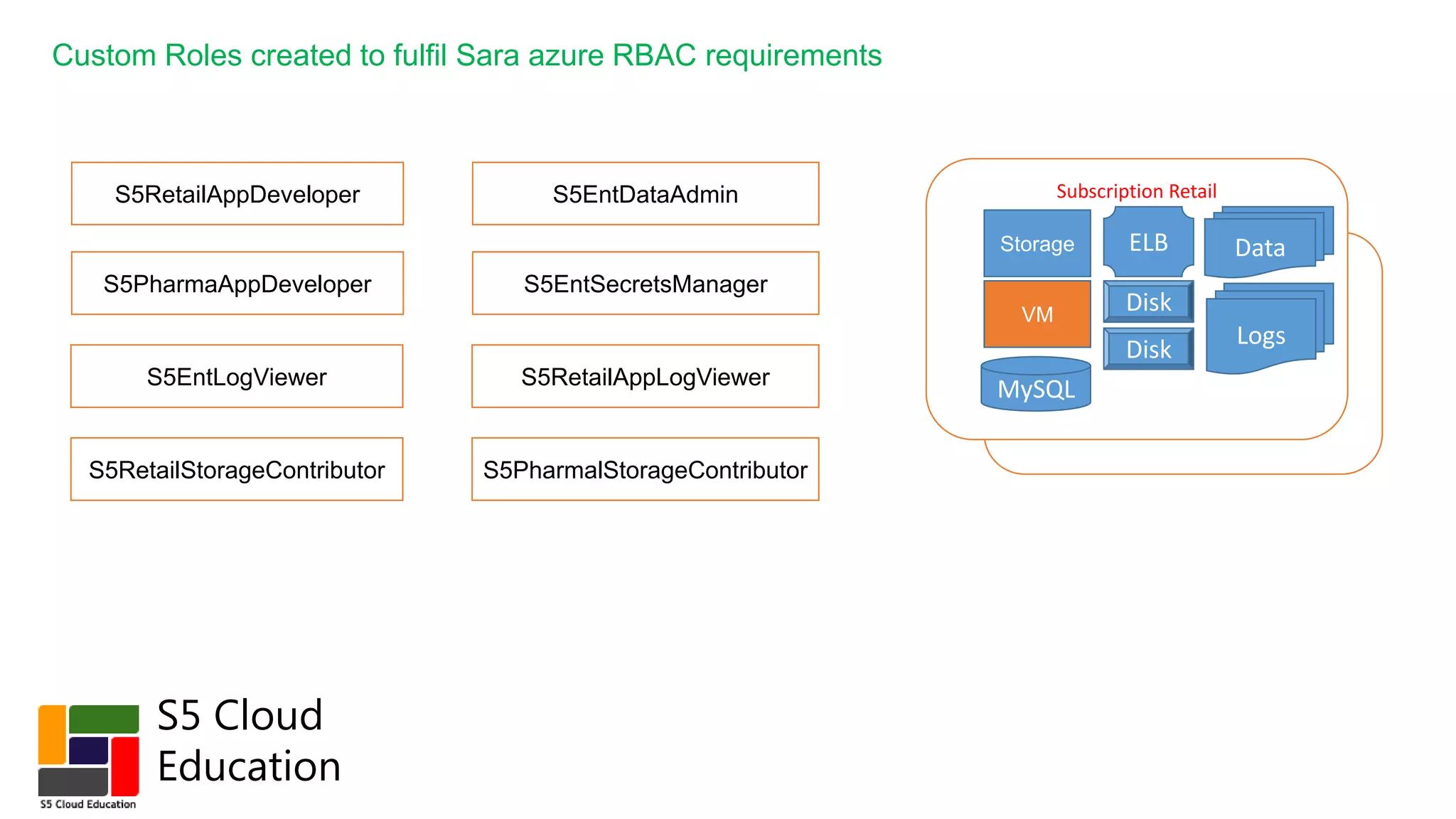Select the MySQL database cylinder
Viewport: 1456px width, 819px height.
[1036, 387]
